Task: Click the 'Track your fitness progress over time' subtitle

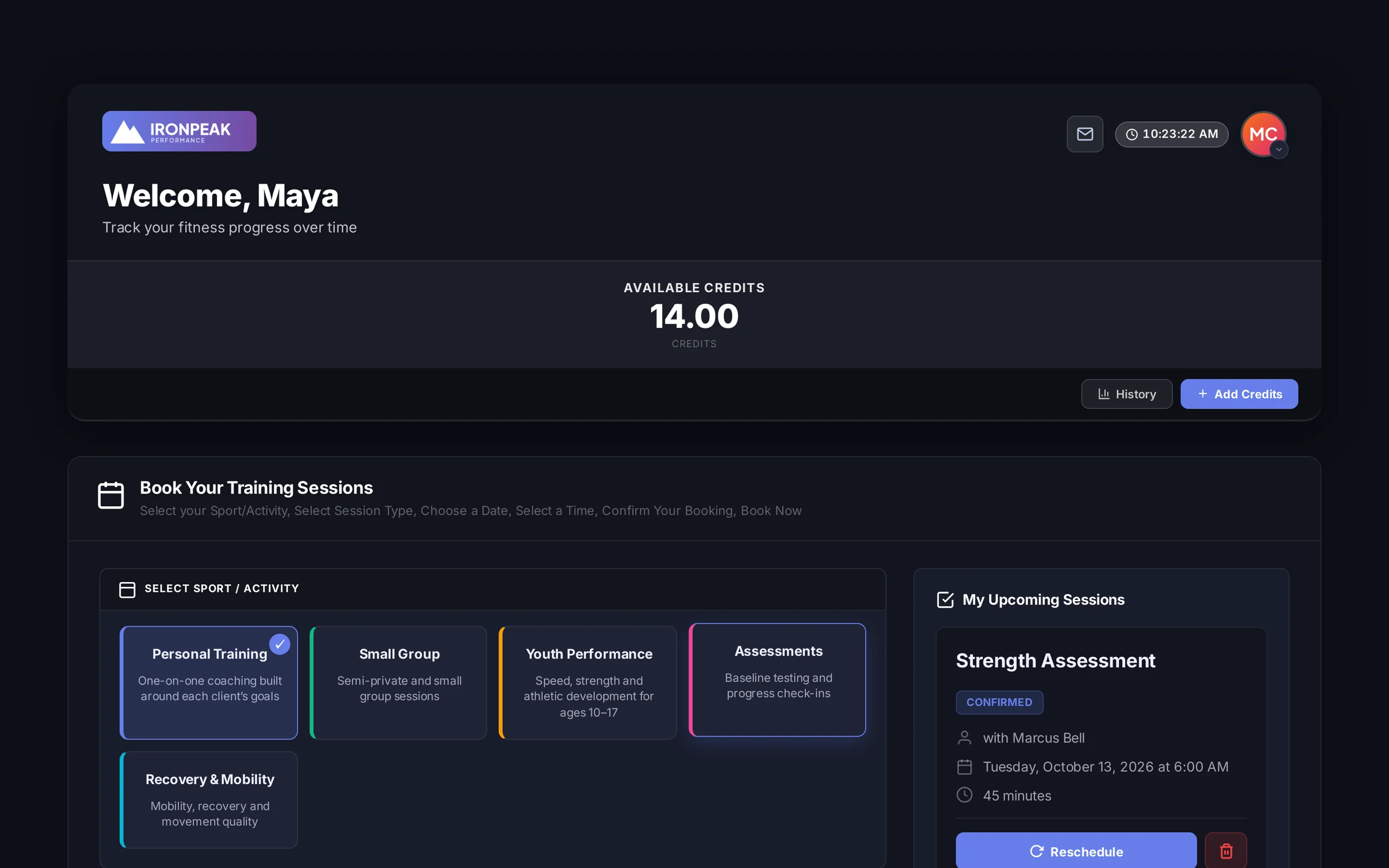Action: [230, 228]
